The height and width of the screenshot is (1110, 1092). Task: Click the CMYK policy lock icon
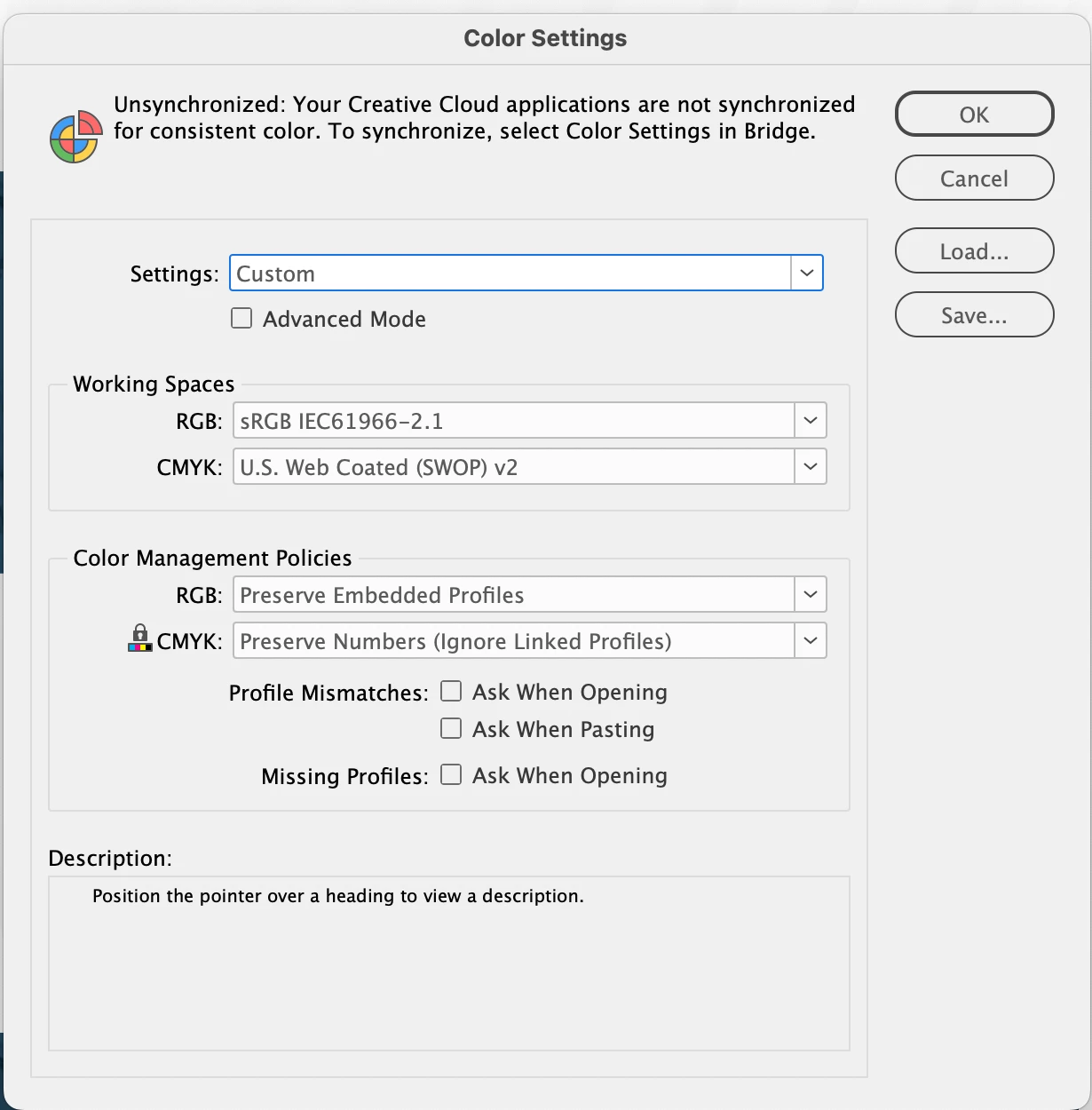point(139,638)
